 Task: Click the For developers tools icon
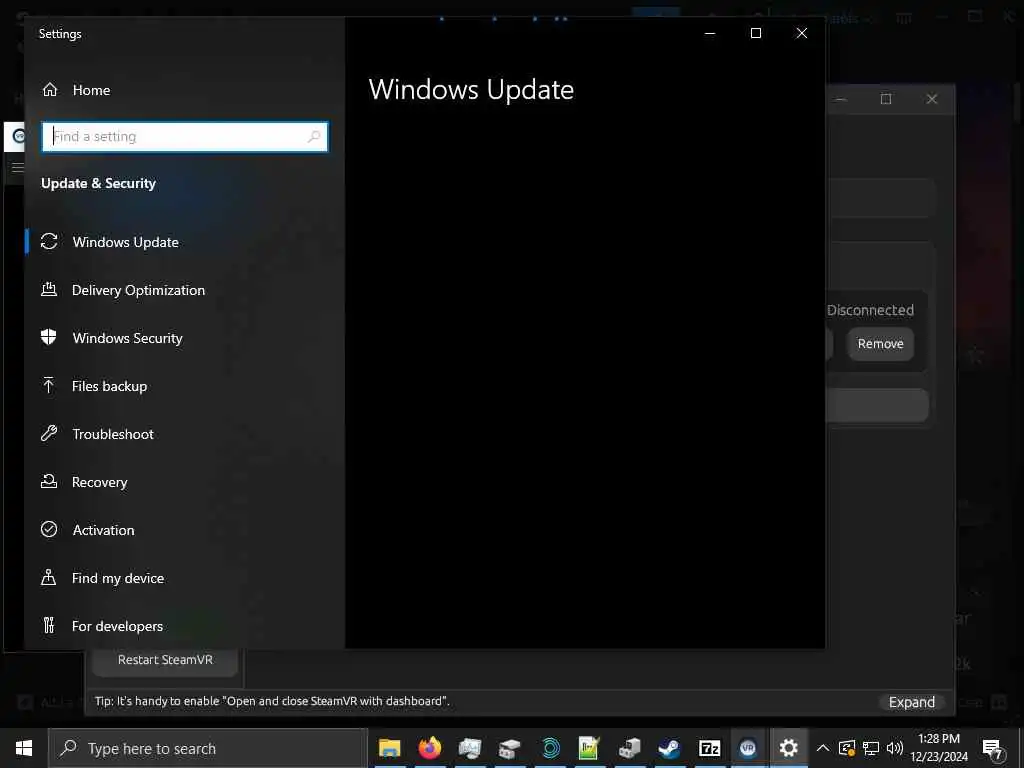[x=49, y=625]
